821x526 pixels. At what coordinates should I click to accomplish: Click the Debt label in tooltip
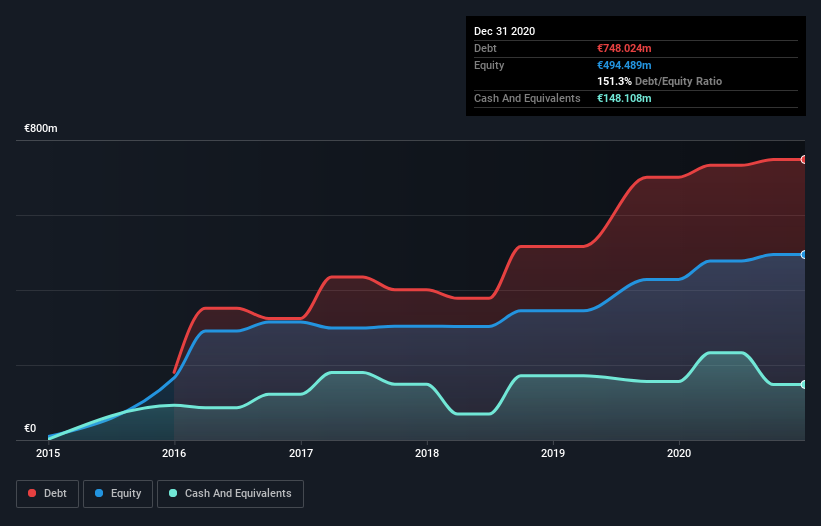point(485,48)
